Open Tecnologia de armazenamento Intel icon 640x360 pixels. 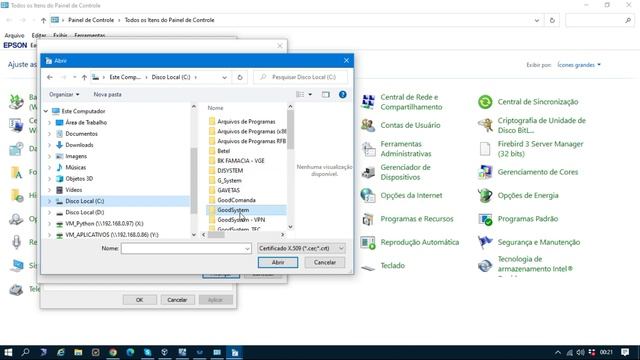click(x=485, y=266)
